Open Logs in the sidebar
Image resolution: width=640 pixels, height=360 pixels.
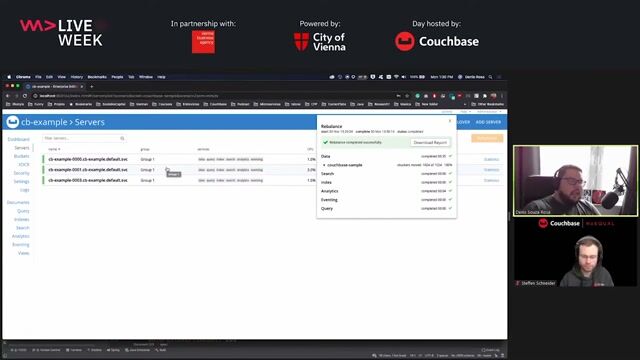pyautogui.click(x=24, y=190)
